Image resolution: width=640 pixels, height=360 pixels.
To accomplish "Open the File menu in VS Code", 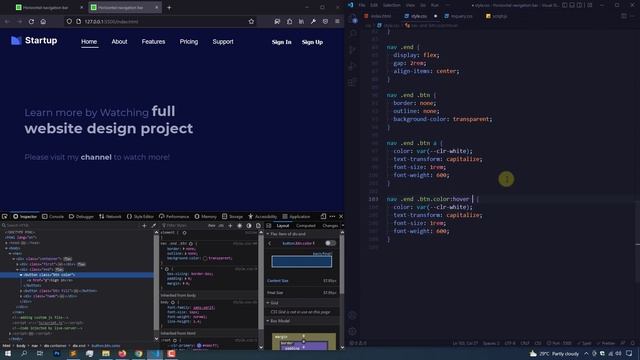I will point(362,5).
